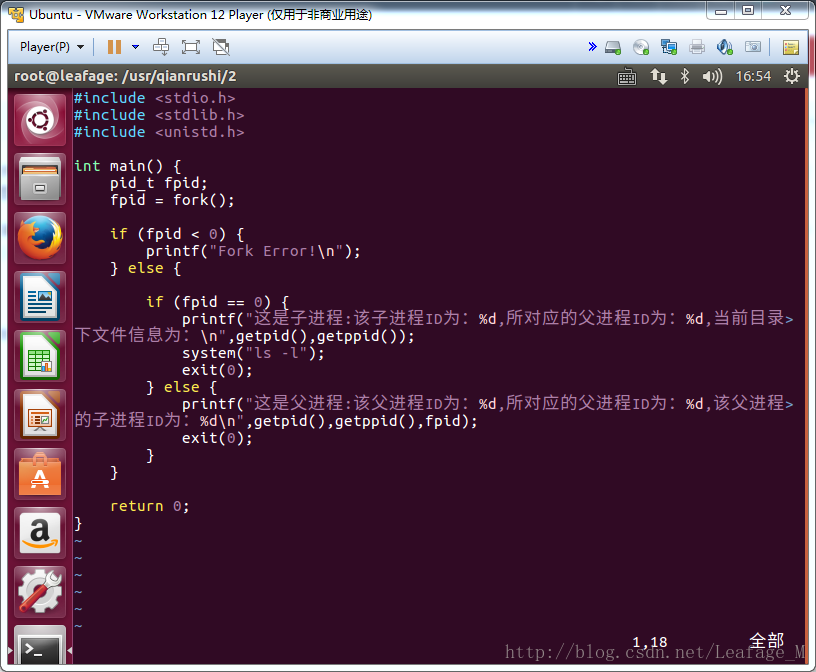Click the cursor position '1,18' indicator
Image resolution: width=816 pixels, height=672 pixels.
(649, 642)
